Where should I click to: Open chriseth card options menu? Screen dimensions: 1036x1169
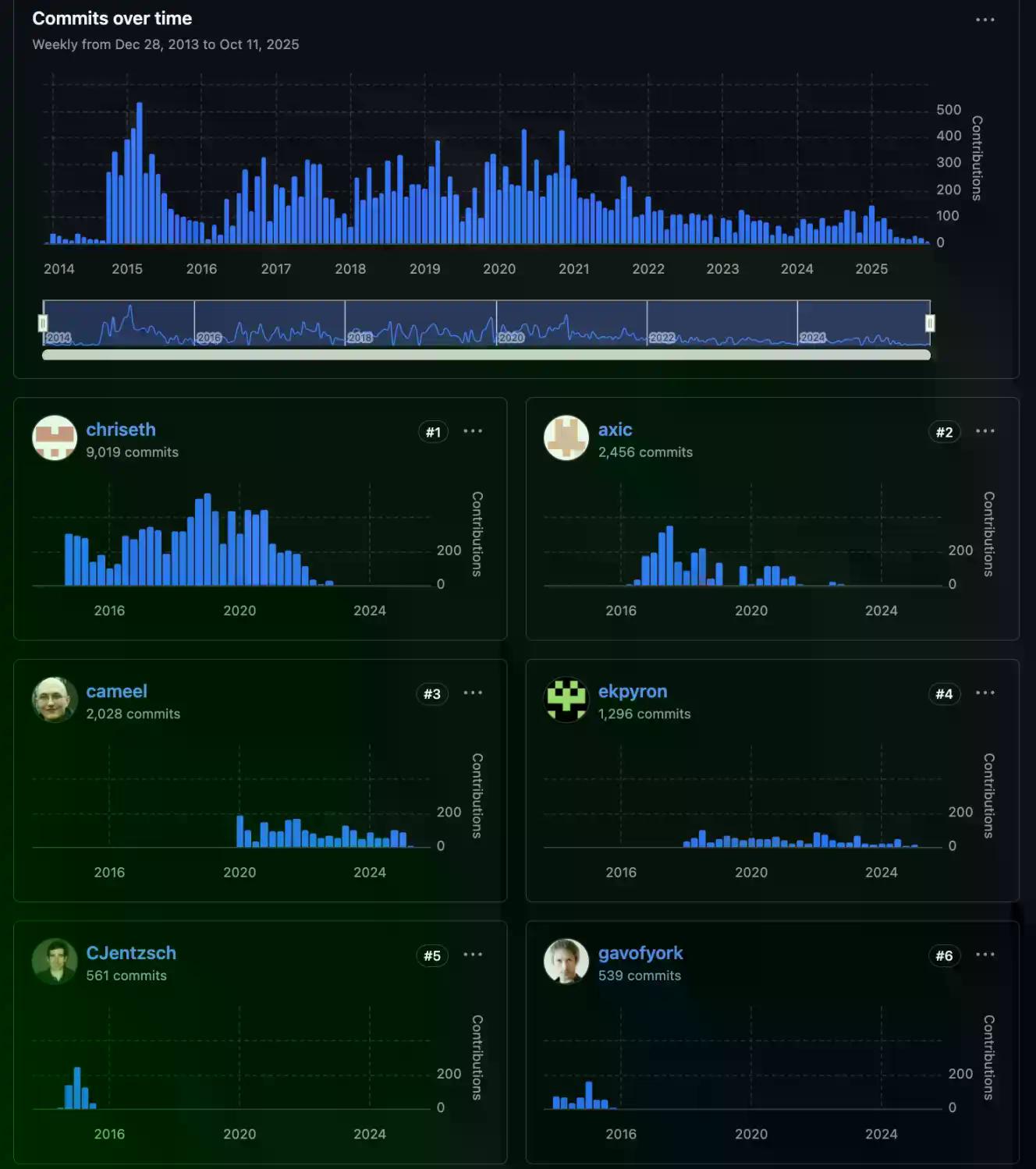pos(473,431)
